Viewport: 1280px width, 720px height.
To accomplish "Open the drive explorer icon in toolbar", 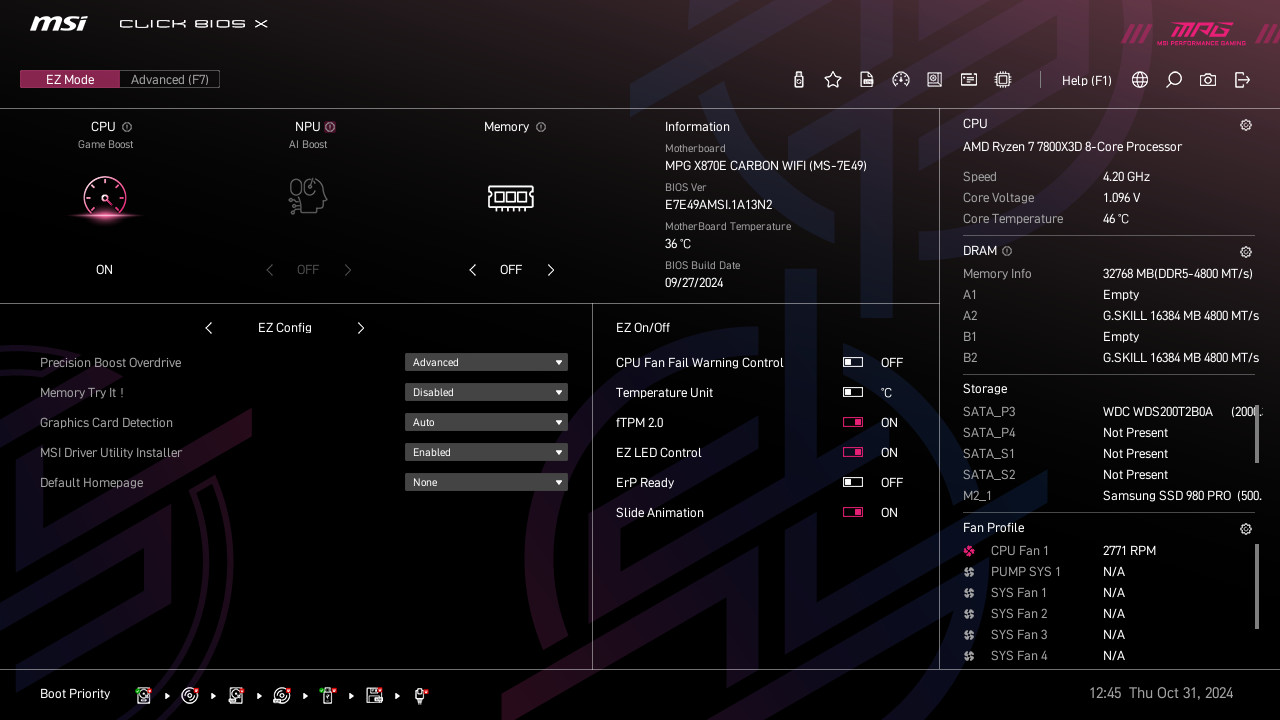I will click(x=935, y=80).
